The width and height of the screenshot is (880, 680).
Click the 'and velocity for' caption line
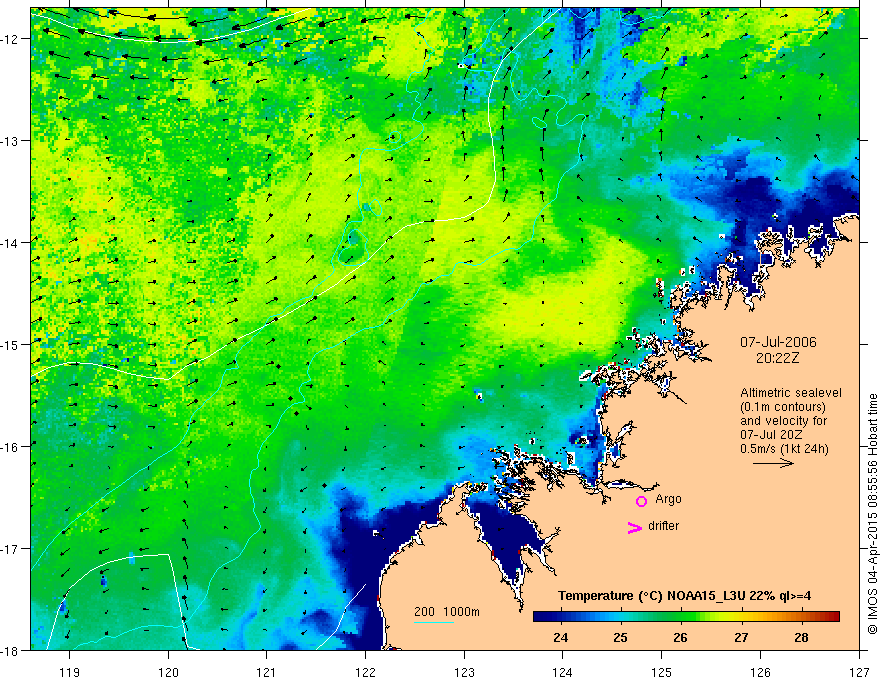(783, 421)
